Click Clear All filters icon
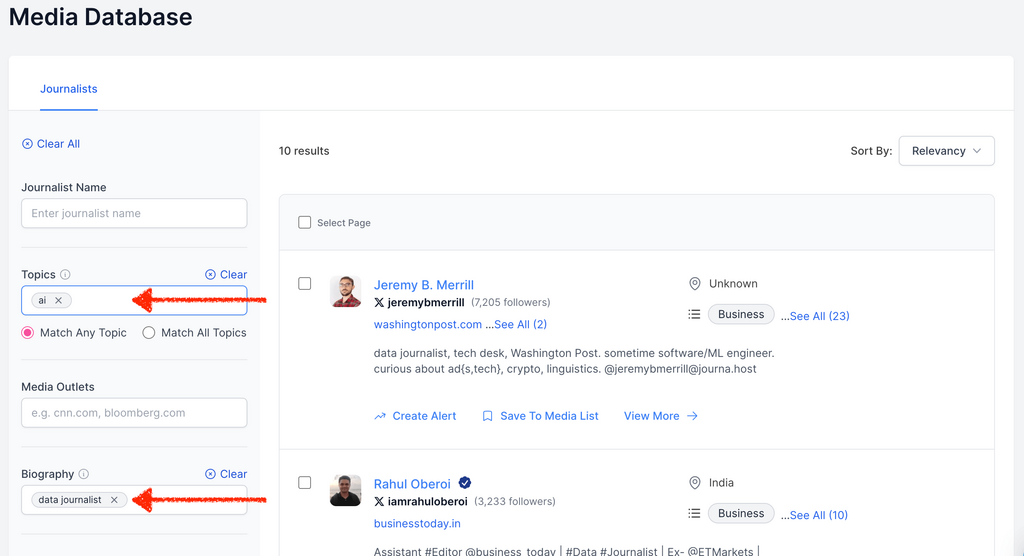1024x556 pixels. click(x=27, y=144)
